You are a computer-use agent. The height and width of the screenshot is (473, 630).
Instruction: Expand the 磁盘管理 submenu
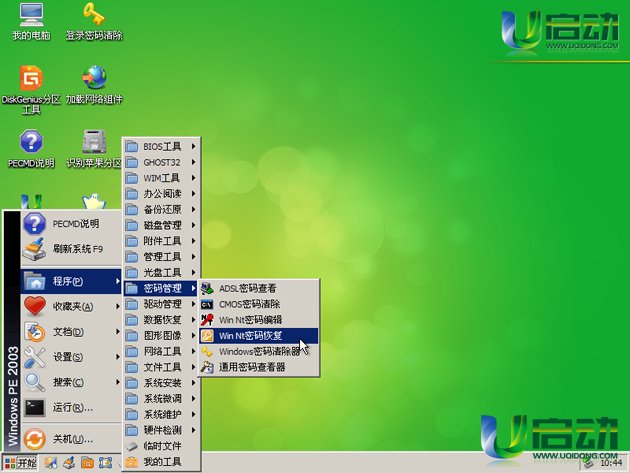[161, 225]
